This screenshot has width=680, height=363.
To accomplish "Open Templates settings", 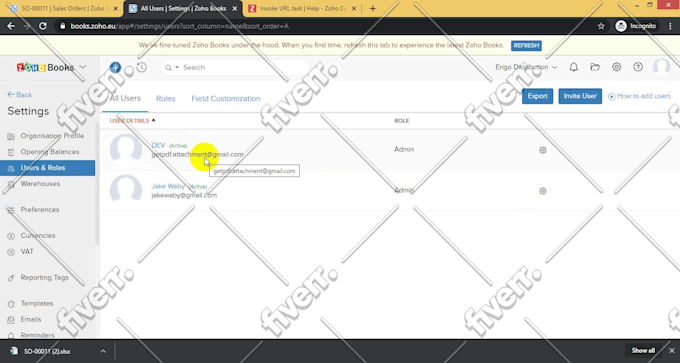I will pyautogui.click(x=37, y=303).
